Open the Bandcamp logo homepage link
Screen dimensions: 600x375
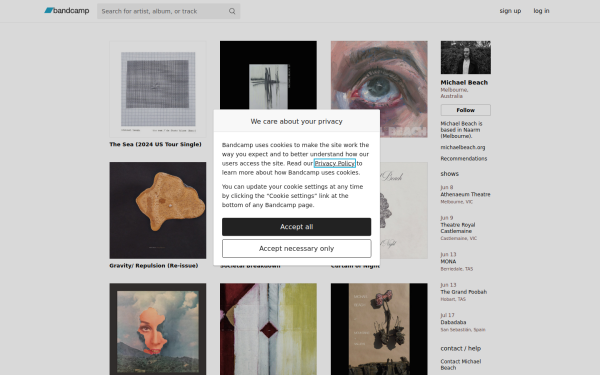point(67,11)
